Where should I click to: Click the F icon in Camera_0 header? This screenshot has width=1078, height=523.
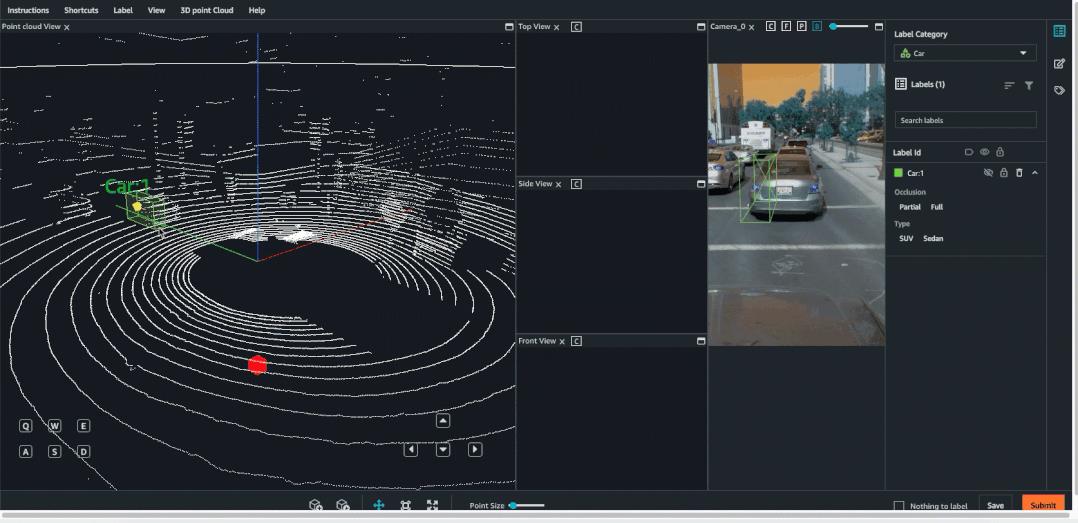[786, 26]
